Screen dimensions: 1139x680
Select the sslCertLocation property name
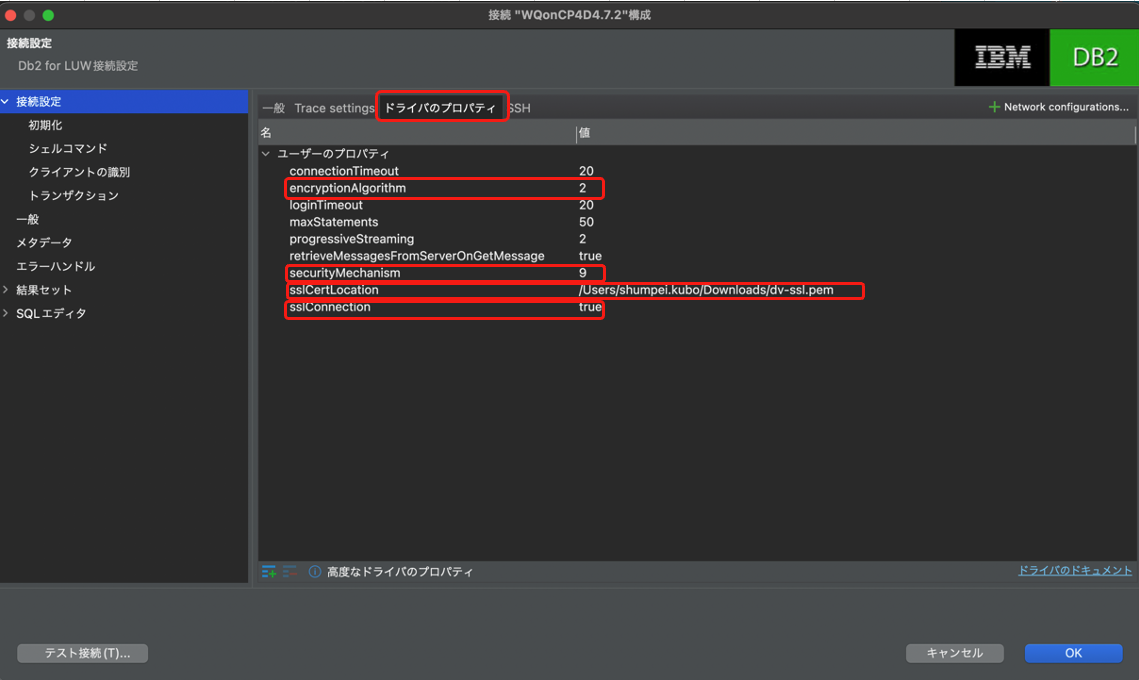coord(333,290)
